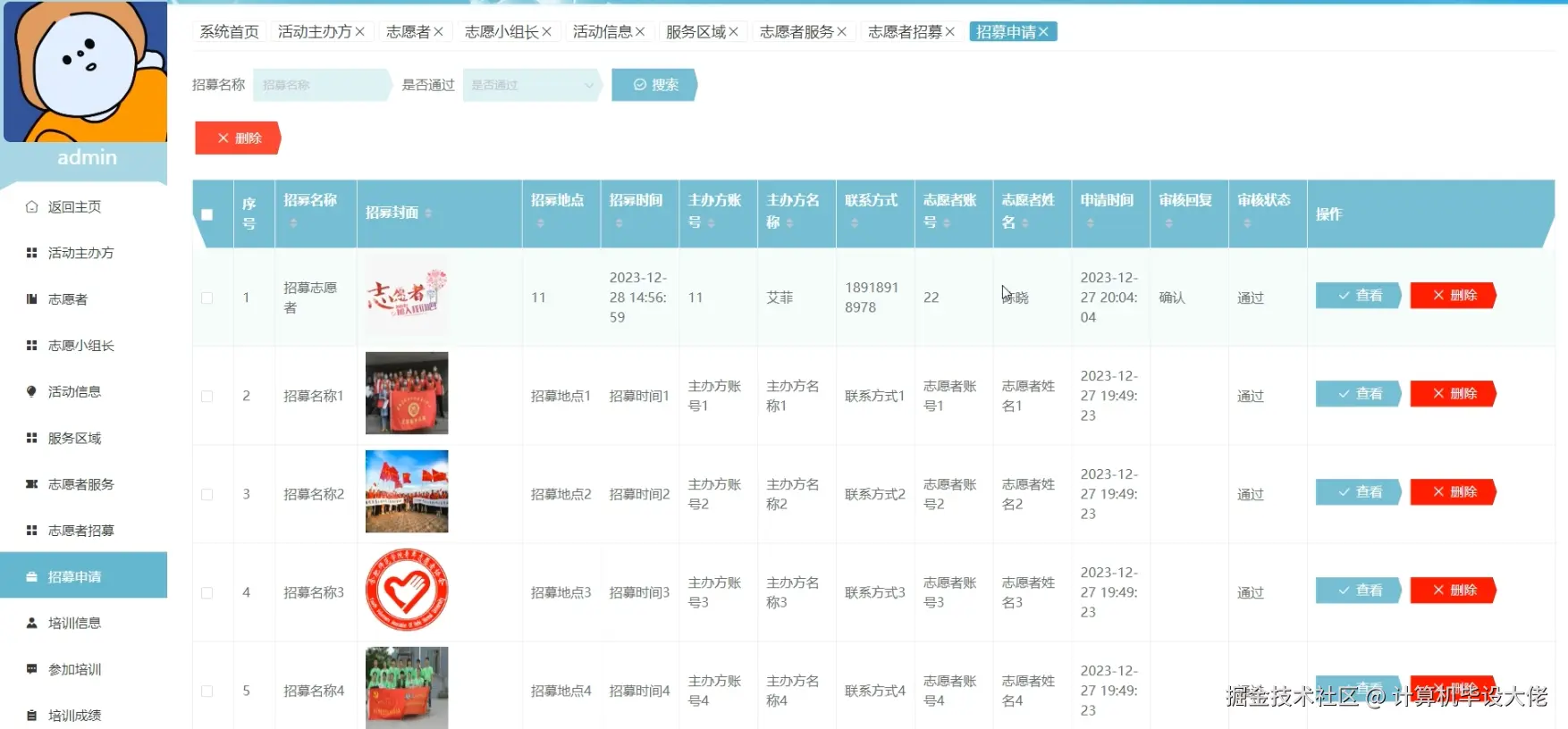Click the 搜索 search button
This screenshot has width=1568, height=729.
point(654,85)
